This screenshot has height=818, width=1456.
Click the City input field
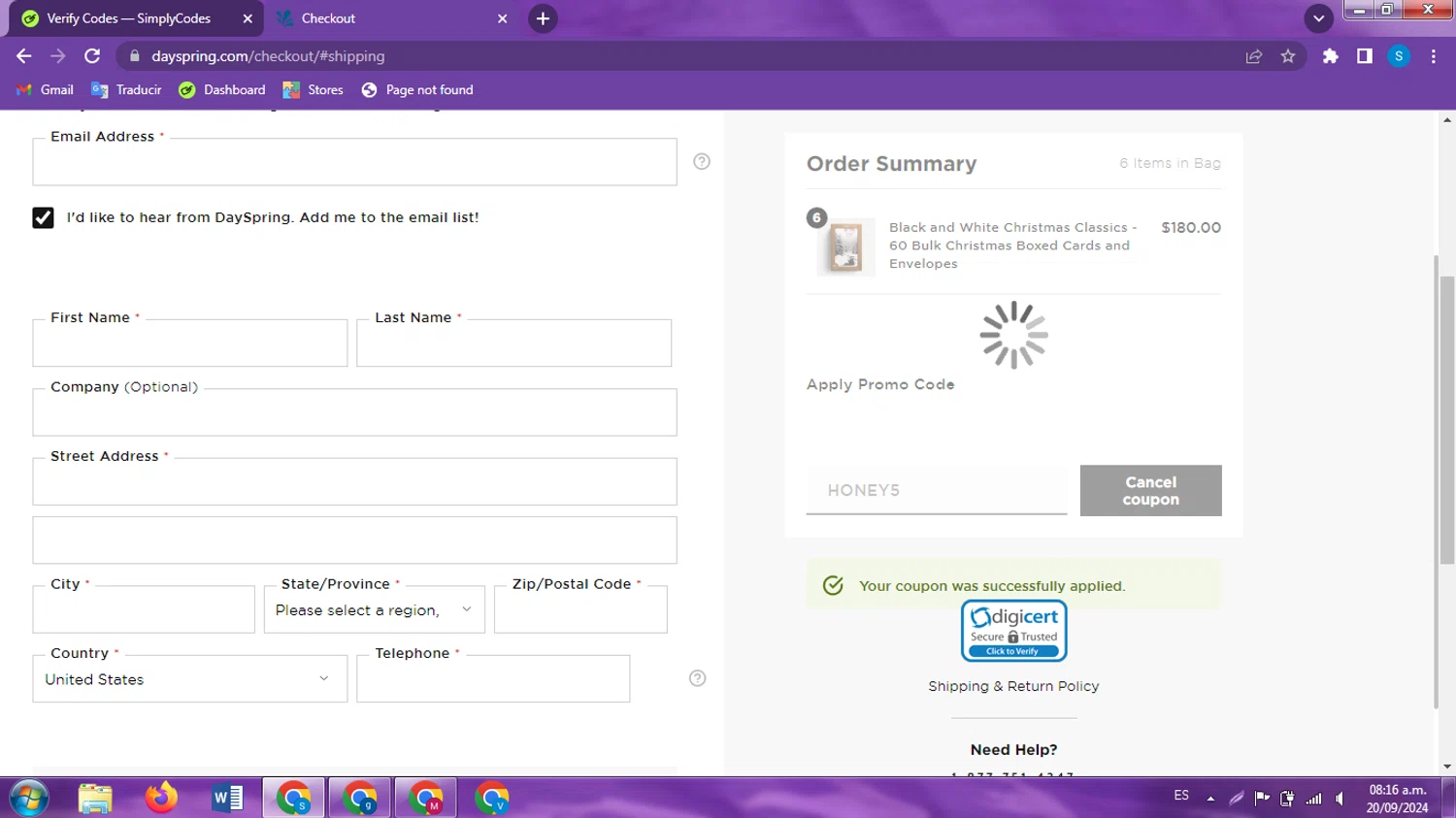pyautogui.click(x=144, y=609)
